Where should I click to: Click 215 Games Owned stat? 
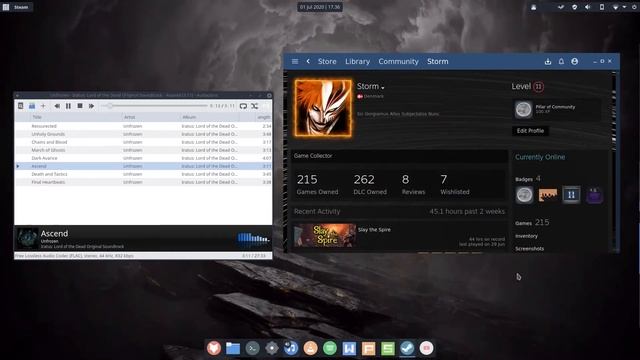pos(317,184)
